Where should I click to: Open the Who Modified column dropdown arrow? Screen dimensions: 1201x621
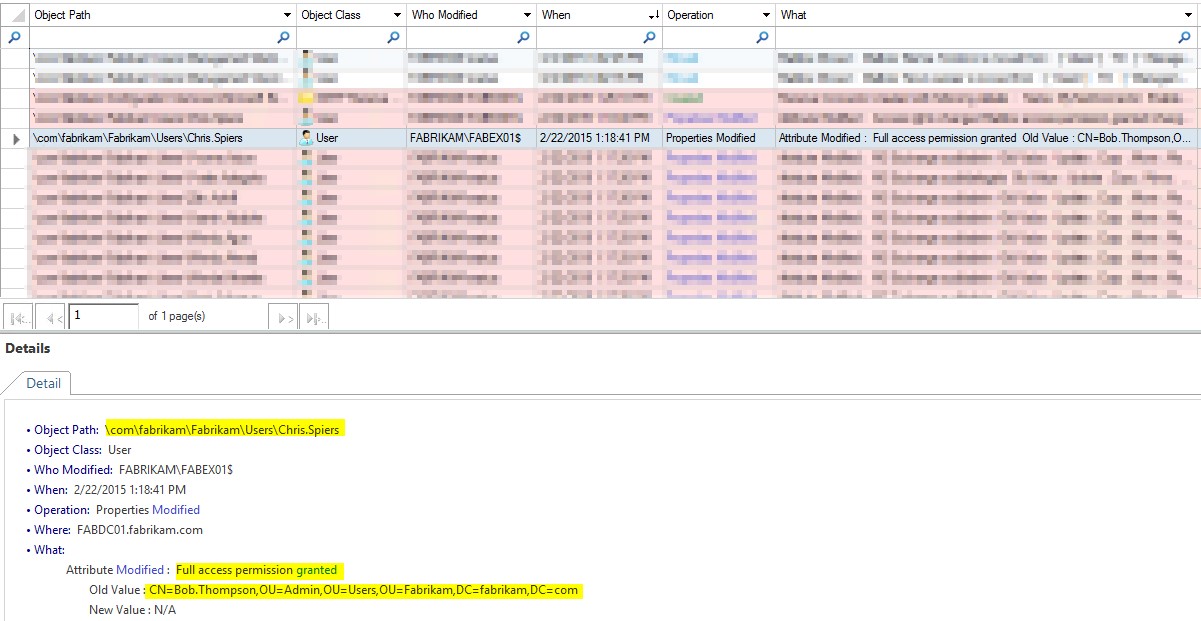point(526,15)
